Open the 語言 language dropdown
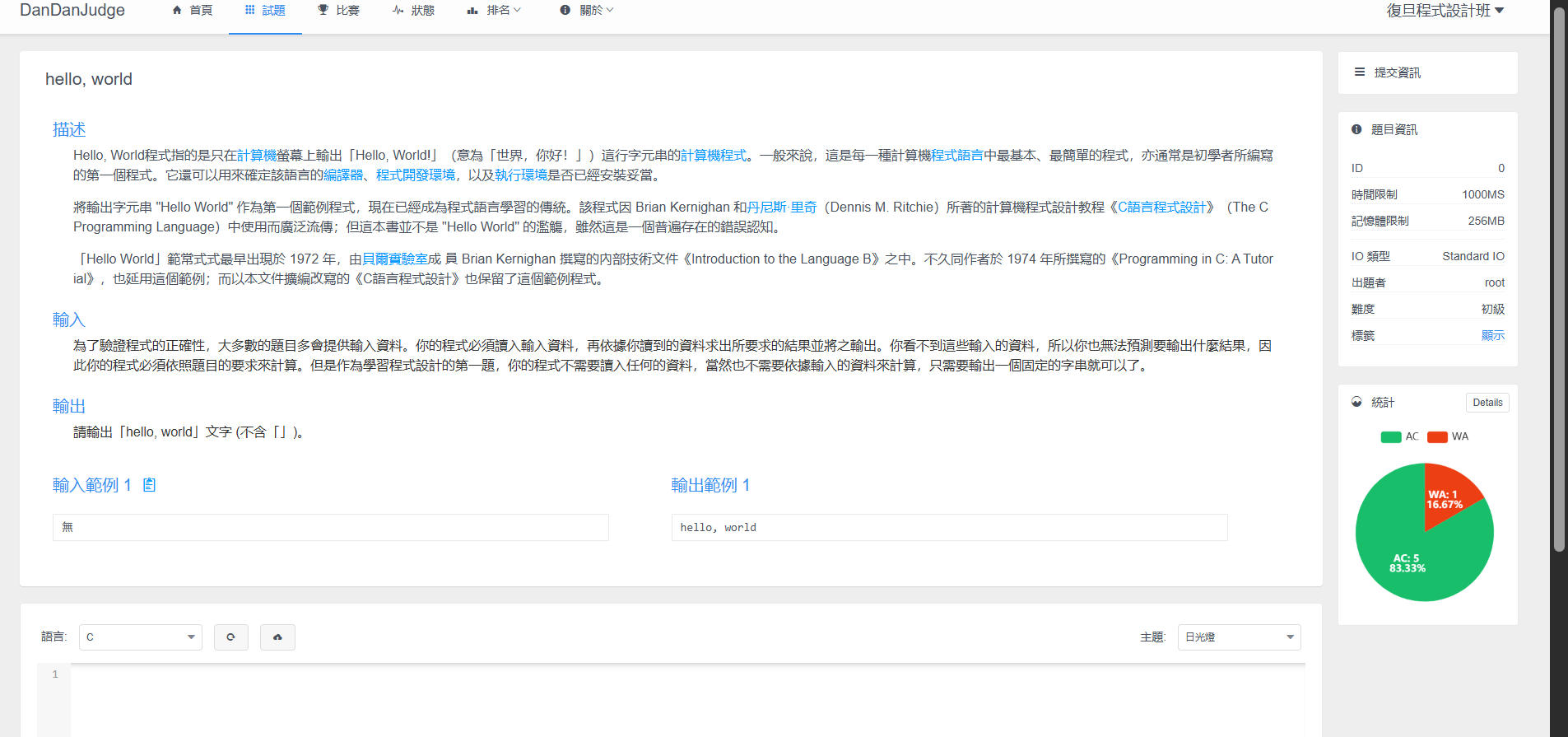The image size is (1568, 737). click(141, 637)
